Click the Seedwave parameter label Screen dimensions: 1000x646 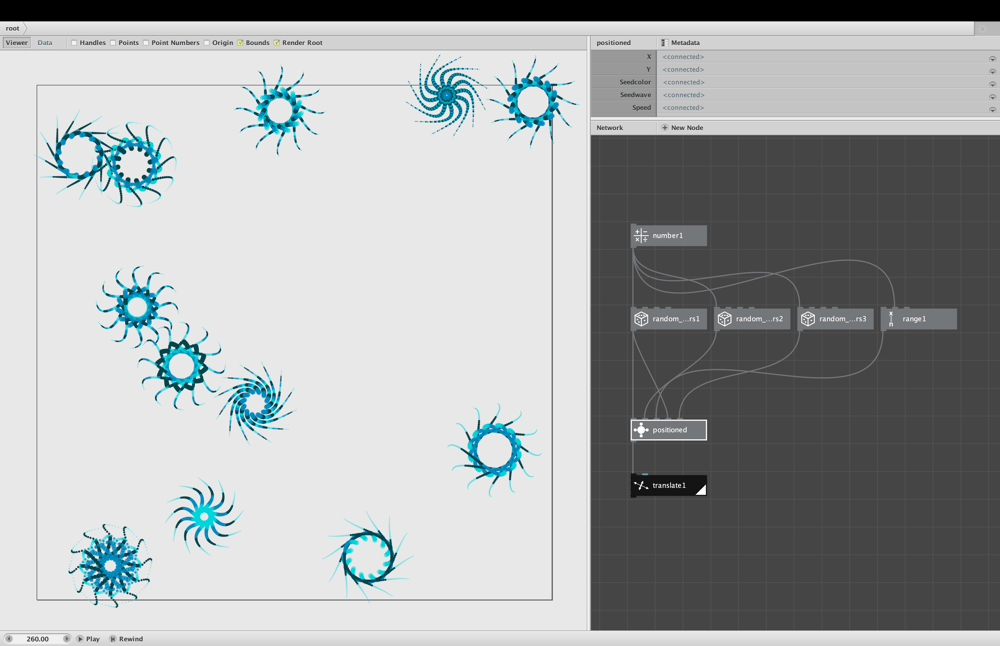coord(635,95)
